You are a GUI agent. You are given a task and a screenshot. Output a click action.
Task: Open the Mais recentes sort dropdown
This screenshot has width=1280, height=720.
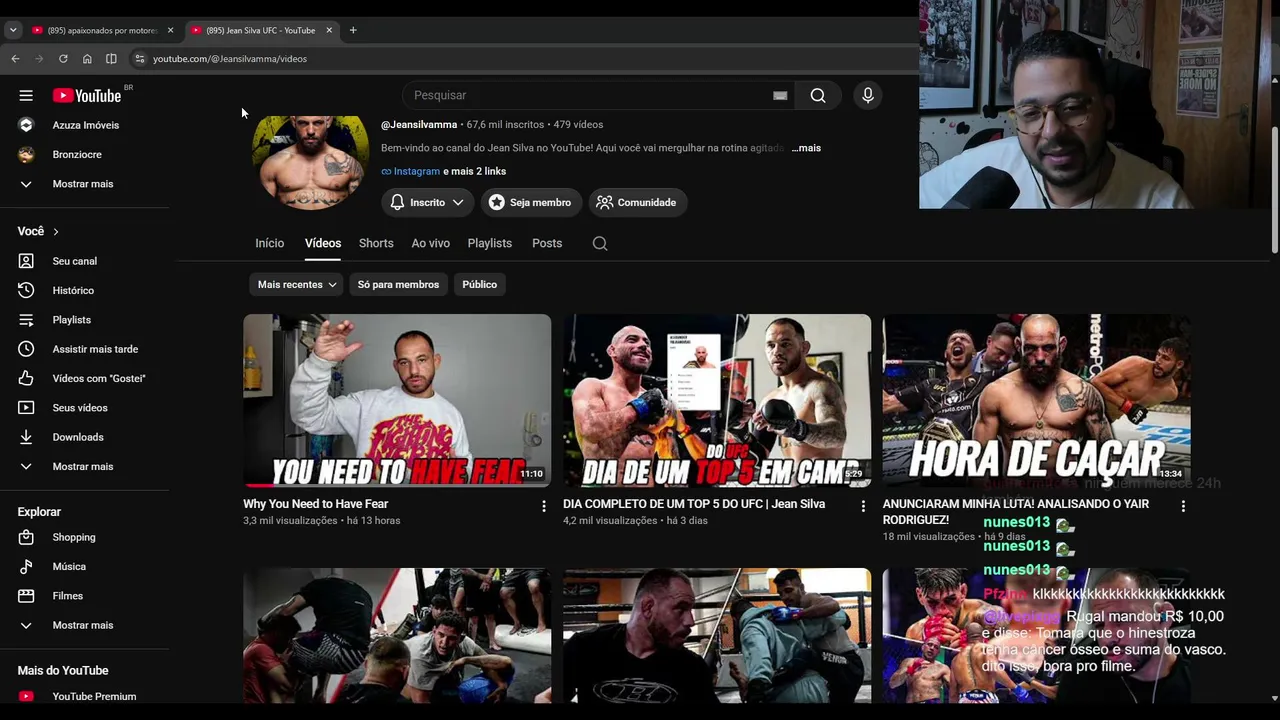296,285
